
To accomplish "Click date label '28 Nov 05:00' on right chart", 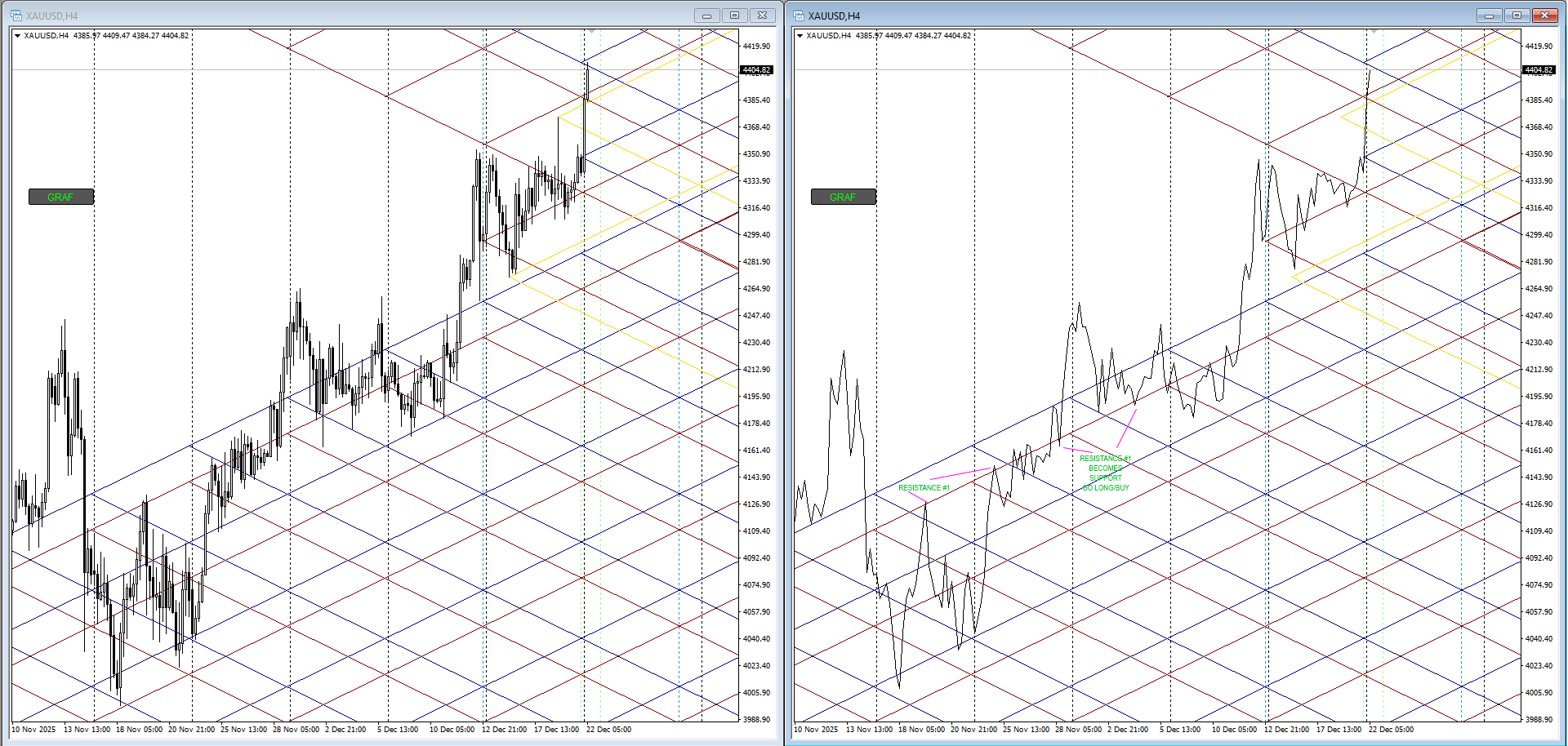I will pyautogui.click(x=1078, y=730).
